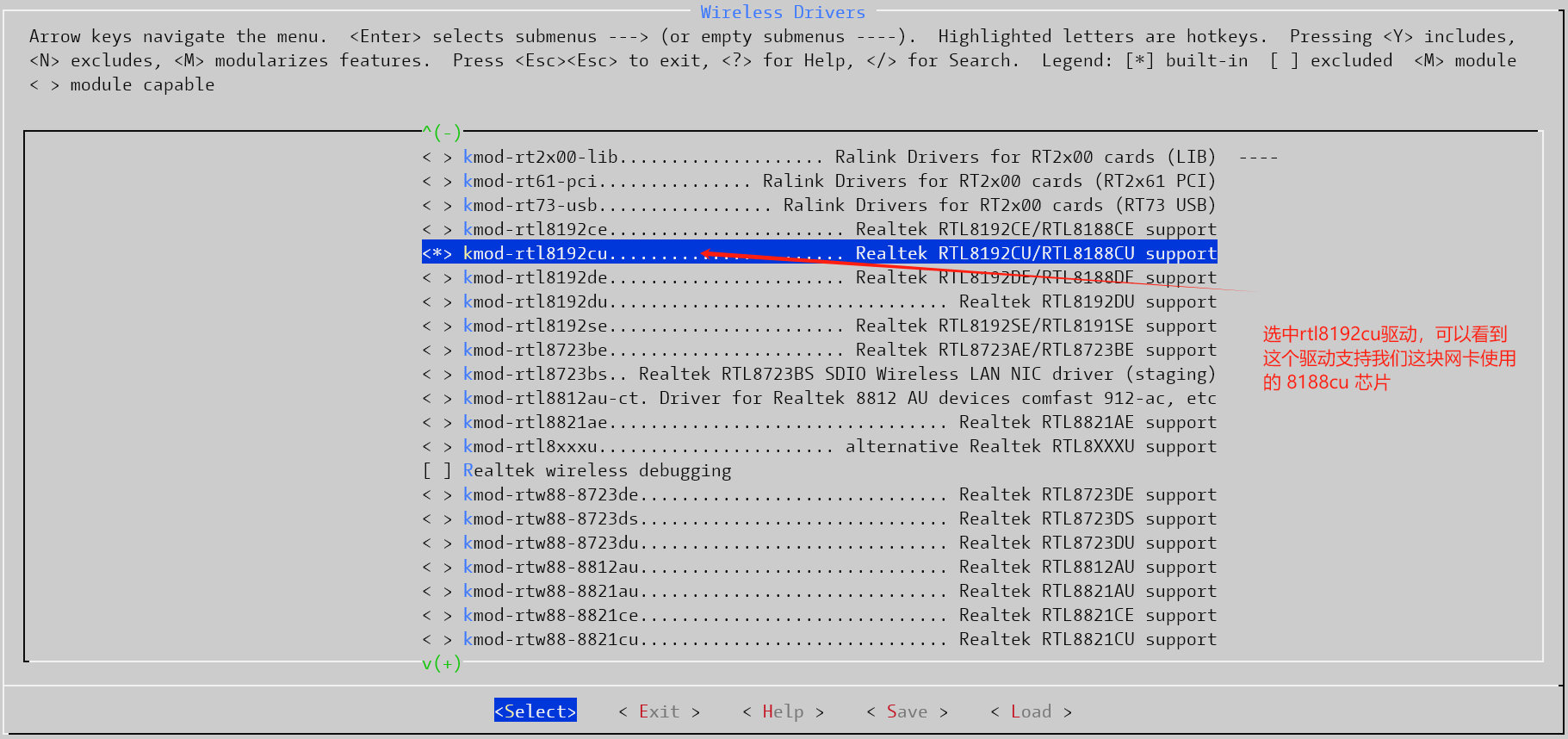Select kmod-rtw88-8812au entry

[x=819, y=567]
